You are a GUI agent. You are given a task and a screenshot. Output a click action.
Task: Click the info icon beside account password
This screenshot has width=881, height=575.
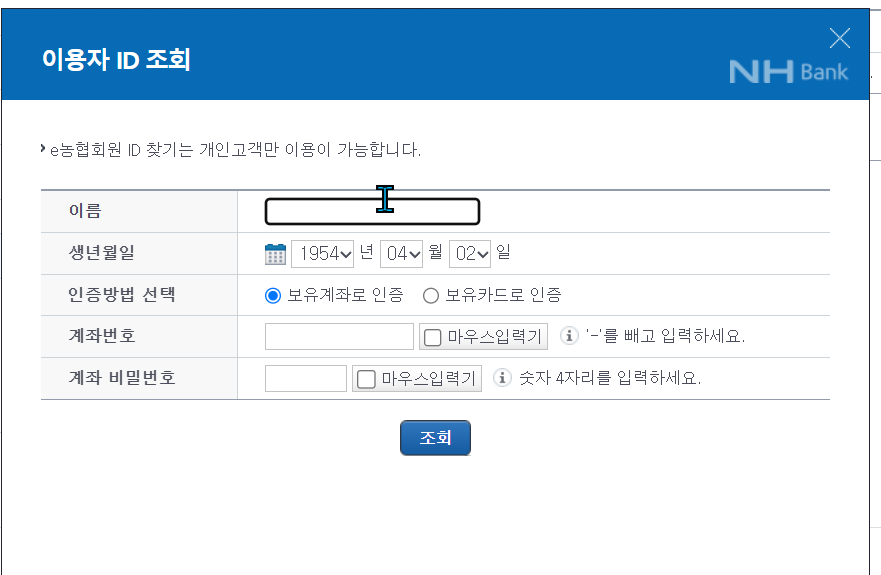pos(502,377)
